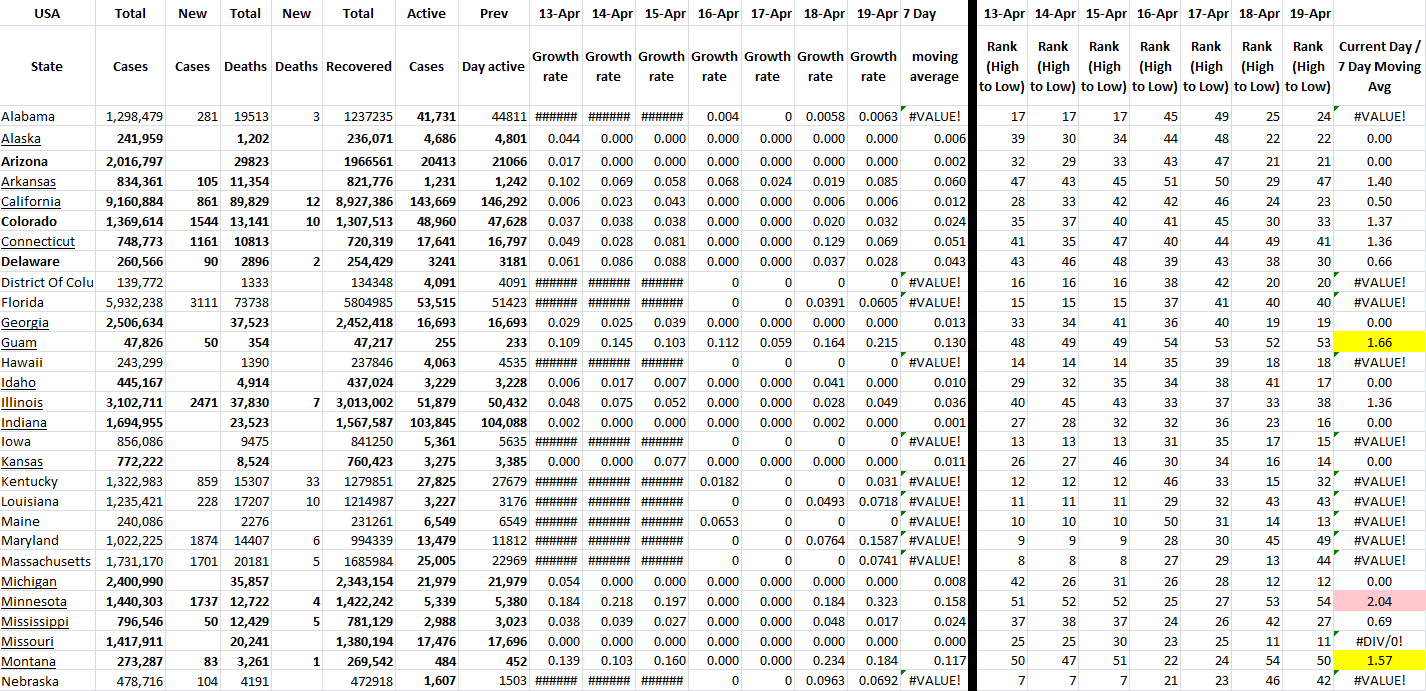Open the Illinois state link
This screenshot has height=691, width=1426.
22,402
